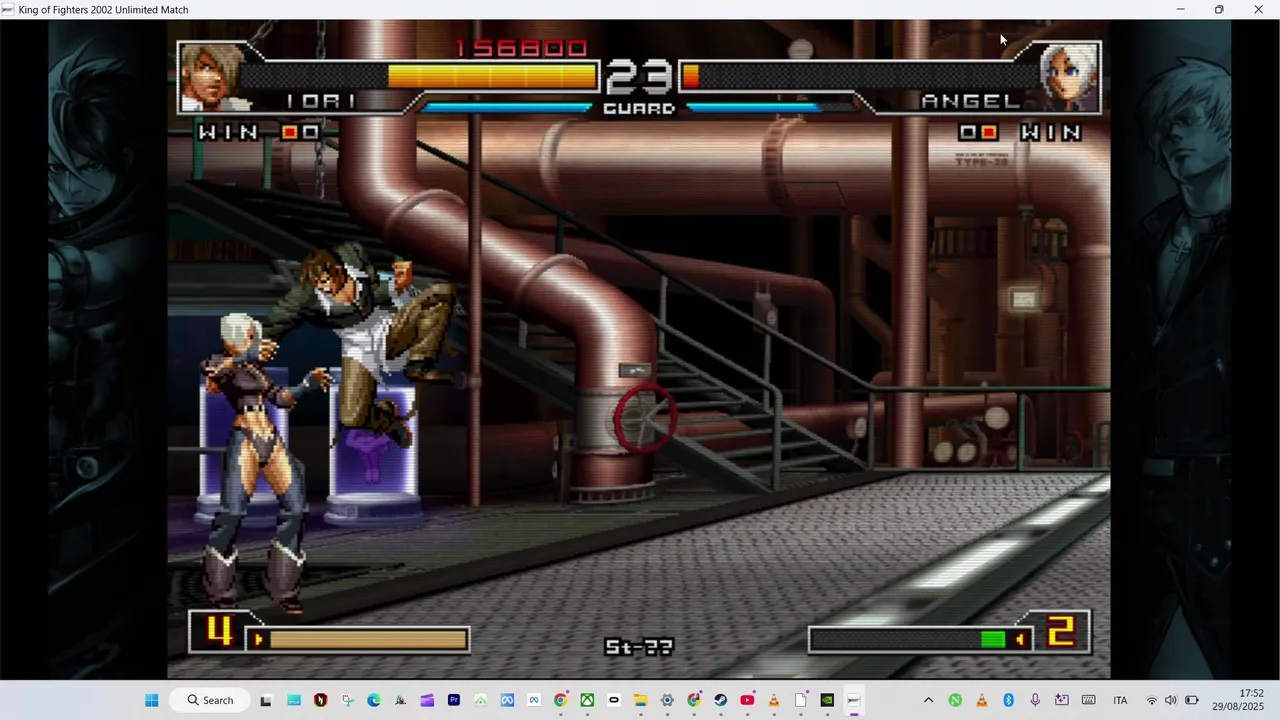1280x720 pixels.
Task: Open Adobe Premiere Pro from the taskbar
Action: click(454, 700)
